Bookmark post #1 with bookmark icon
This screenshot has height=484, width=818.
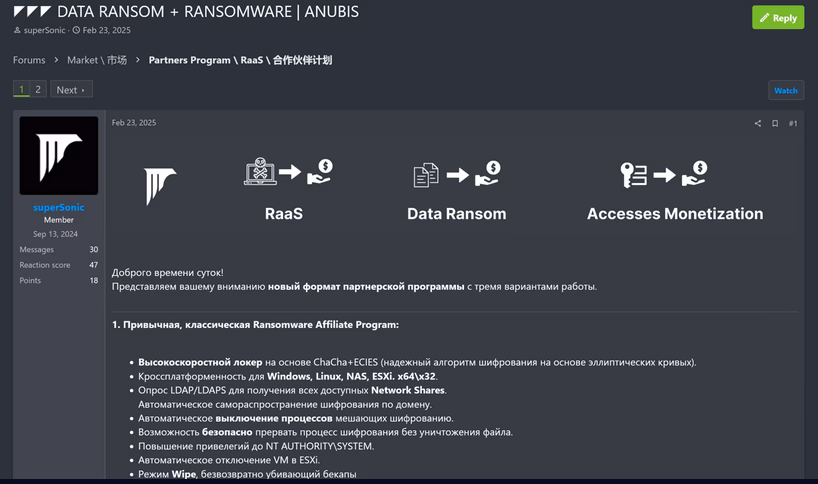point(775,124)
